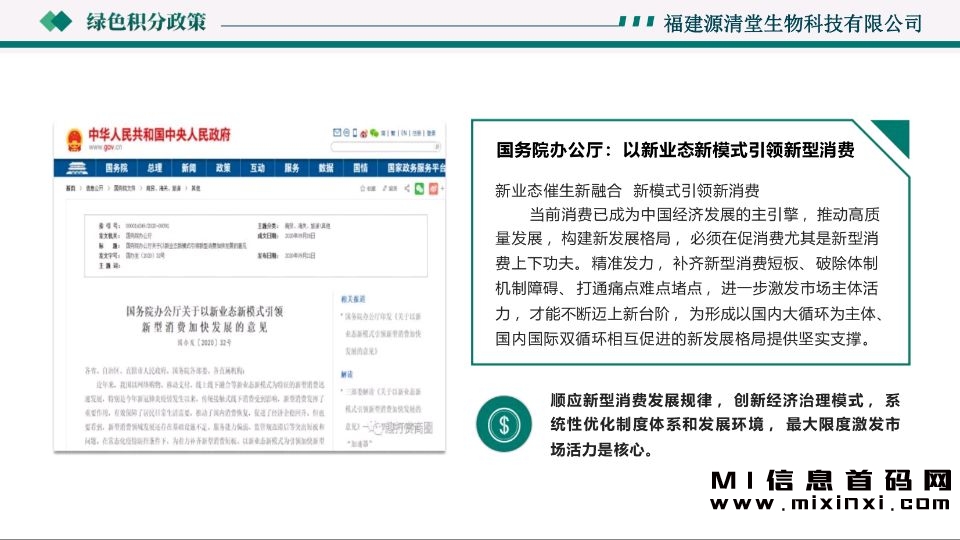Click the 首页 breadcrumb link
960x540 pixels.
(x=71, y=188)
